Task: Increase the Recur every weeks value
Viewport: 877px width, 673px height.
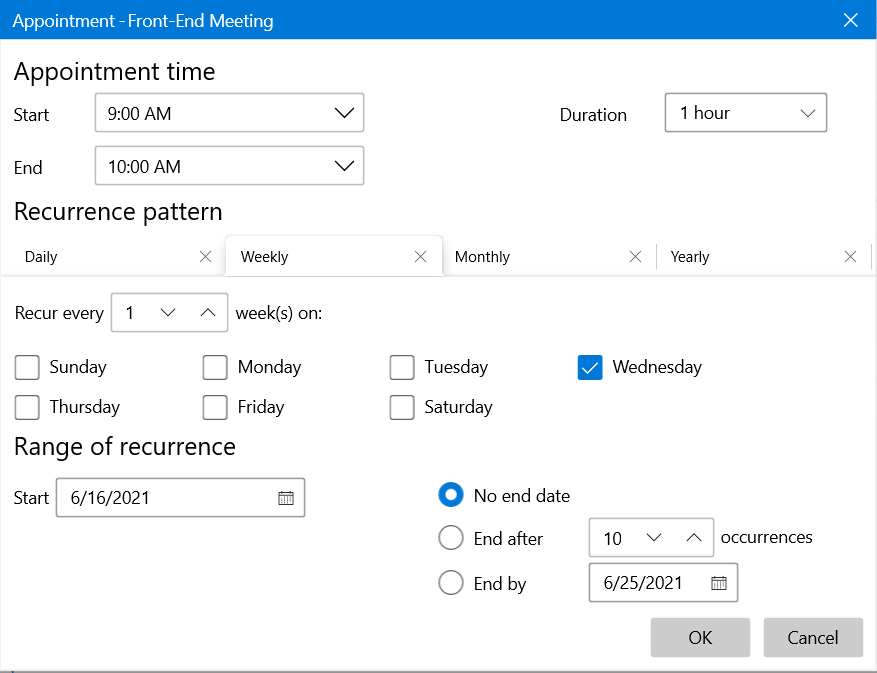Action: tap(207, 313)
